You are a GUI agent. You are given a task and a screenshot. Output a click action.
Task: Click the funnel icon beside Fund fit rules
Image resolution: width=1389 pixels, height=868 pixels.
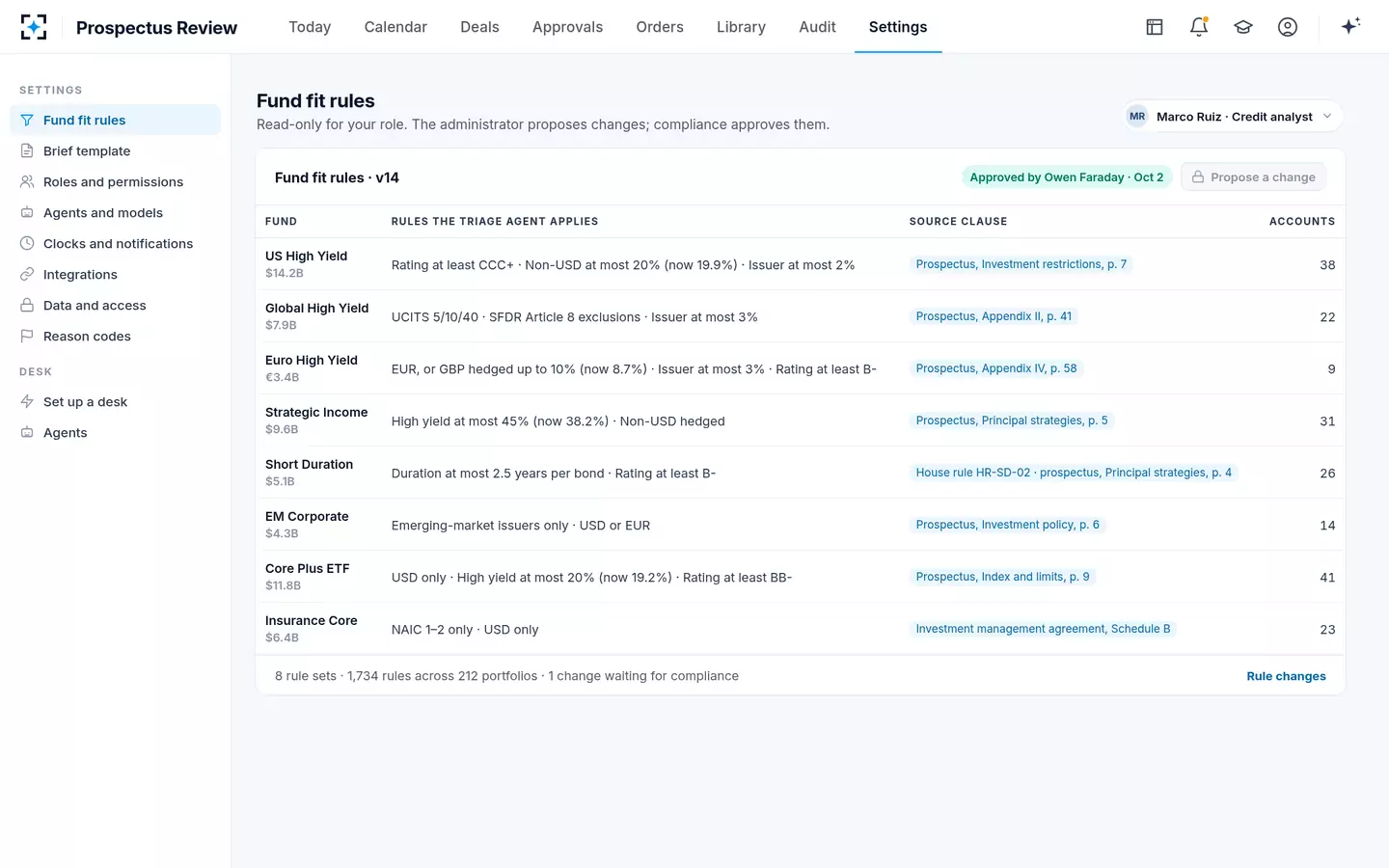[27, 120]
